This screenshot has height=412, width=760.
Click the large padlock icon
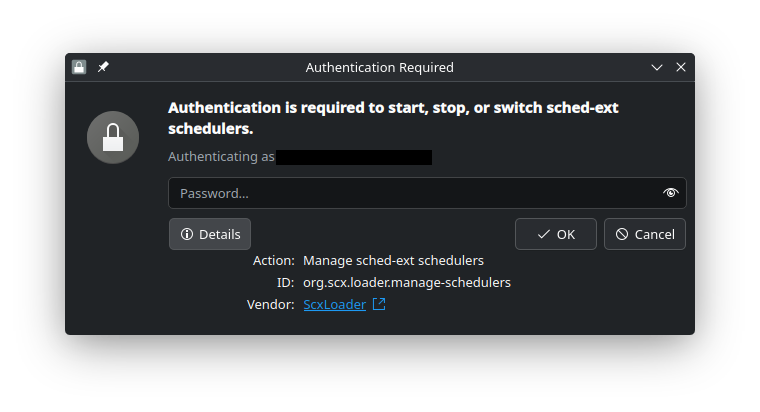(x=112, y=137)
